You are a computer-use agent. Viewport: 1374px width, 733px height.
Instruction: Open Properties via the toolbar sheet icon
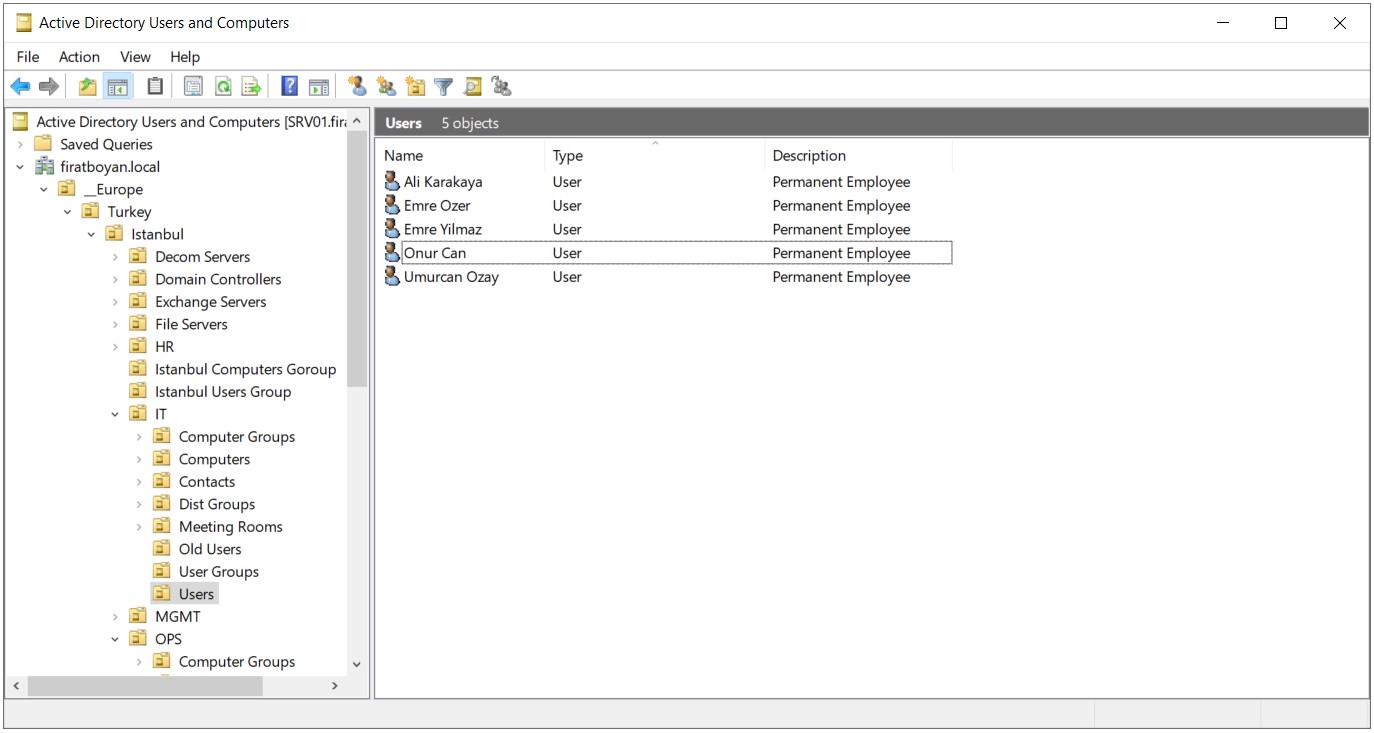(x=193, y=87)
